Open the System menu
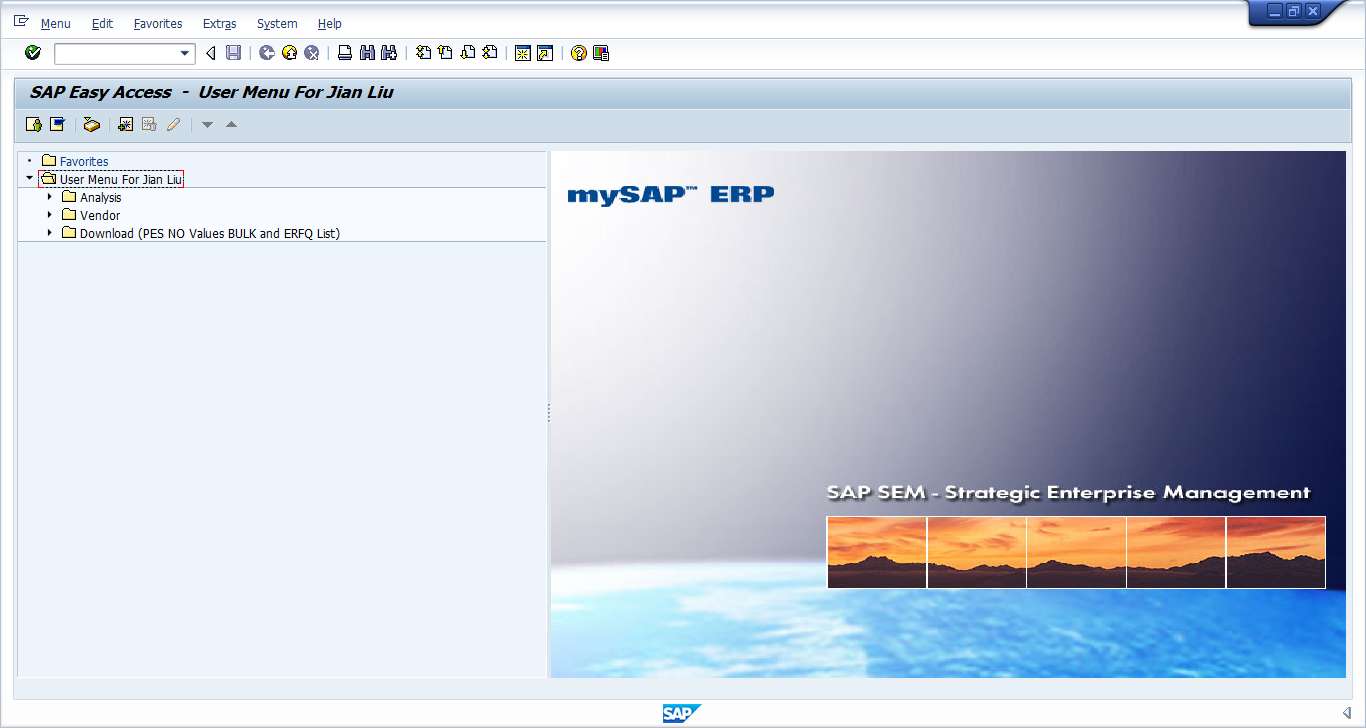 coord(277,23)
